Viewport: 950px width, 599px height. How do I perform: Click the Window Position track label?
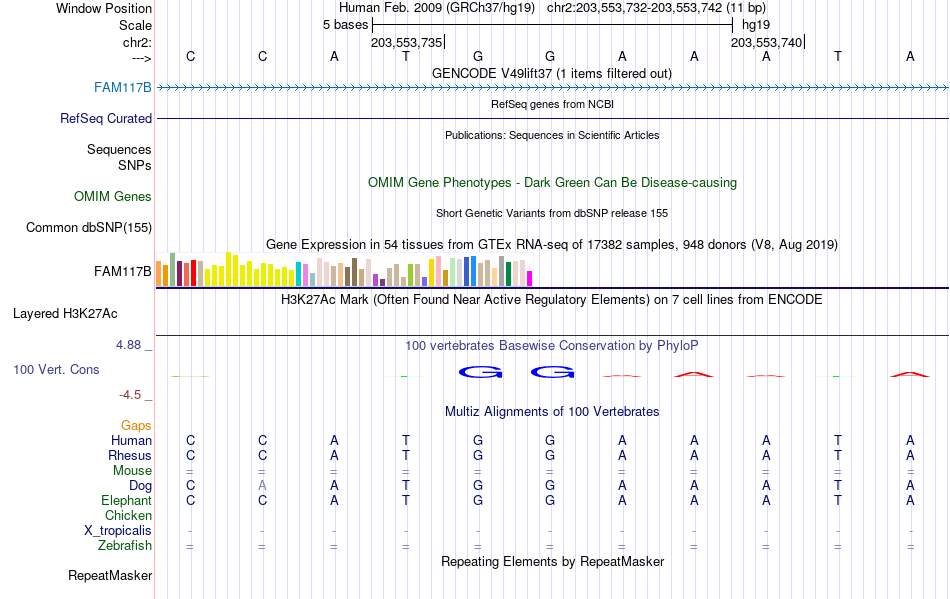point(104,8)
